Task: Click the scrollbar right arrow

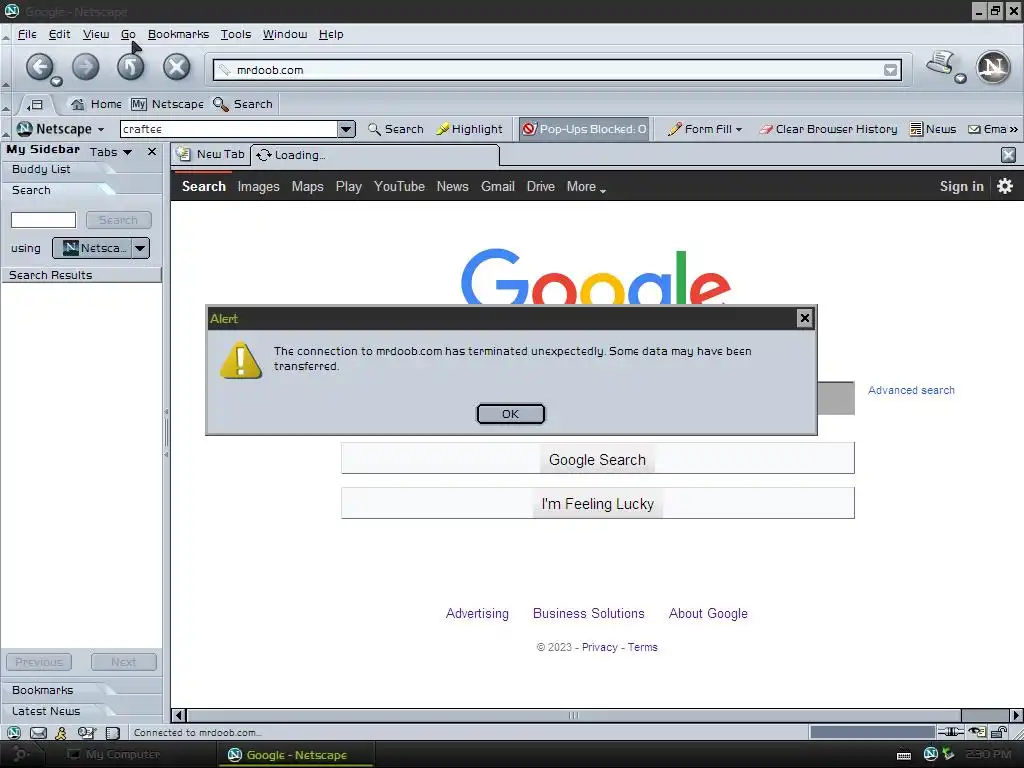Action: click(1016, 715)
